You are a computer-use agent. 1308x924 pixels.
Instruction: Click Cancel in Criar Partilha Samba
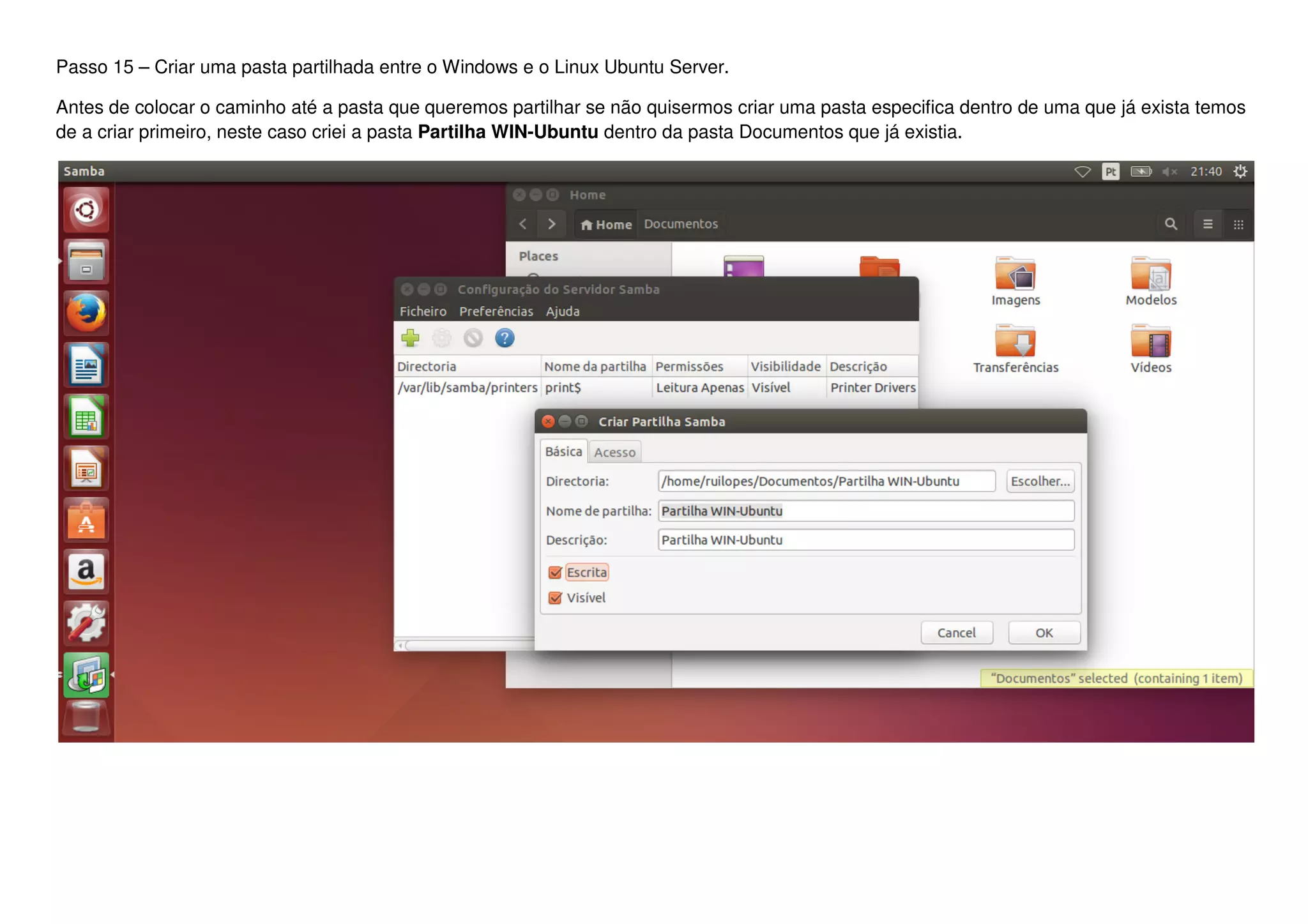957,633
